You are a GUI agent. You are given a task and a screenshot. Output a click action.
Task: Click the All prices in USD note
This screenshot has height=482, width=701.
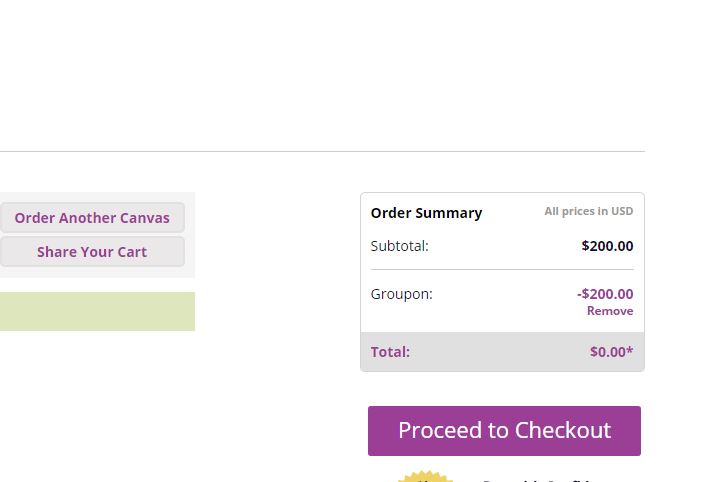tap(588, 211)
